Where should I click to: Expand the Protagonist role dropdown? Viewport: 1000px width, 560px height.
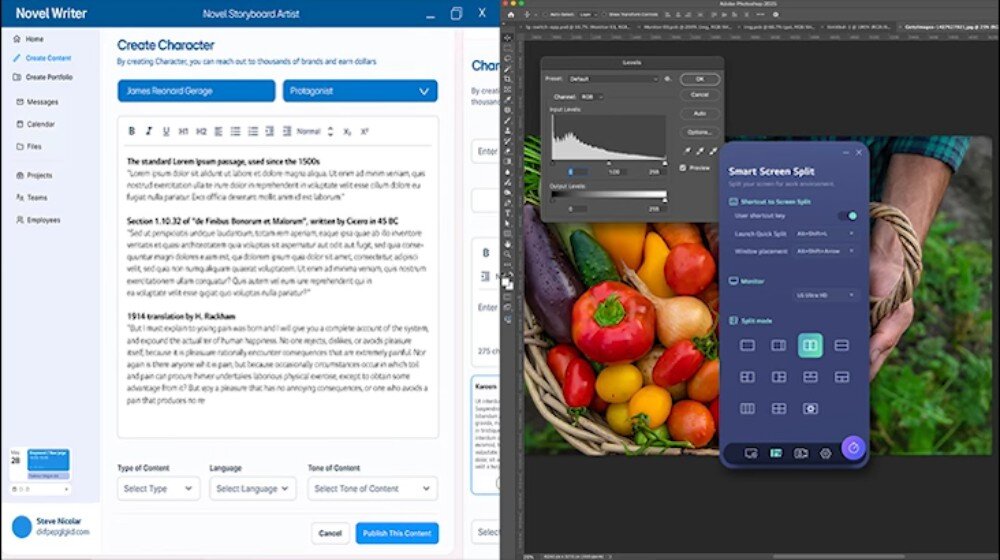[360, 91]
